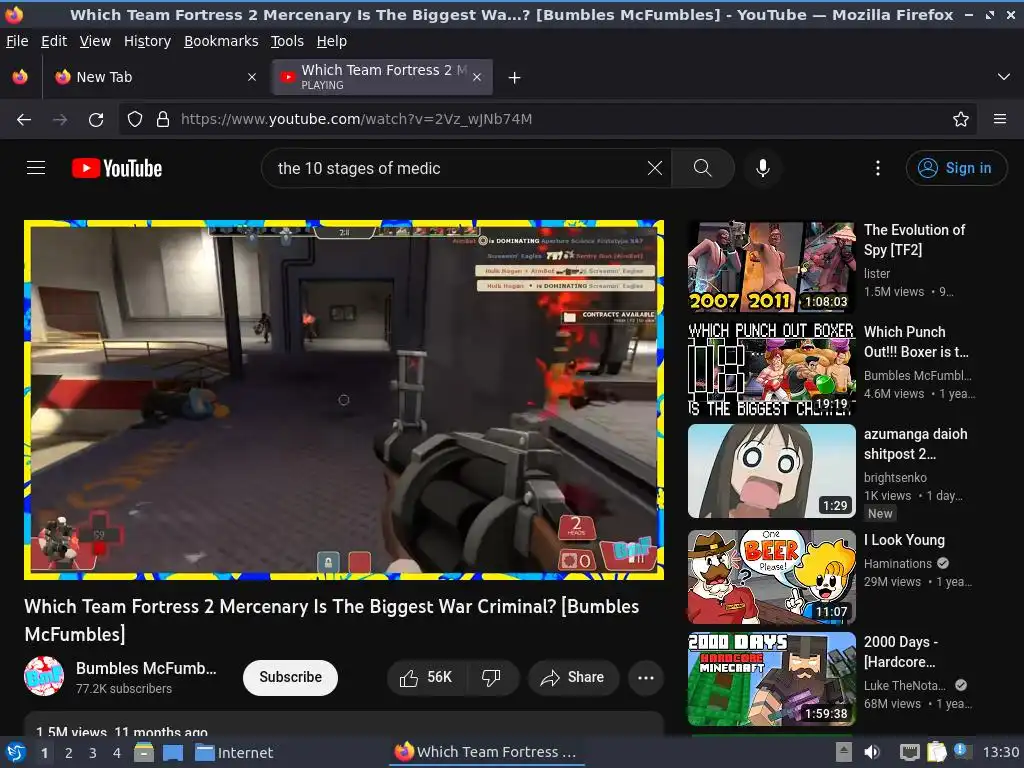Open Bumbles McFumbles channel name link
The image size is (1024, 768).
coord(146,669)
